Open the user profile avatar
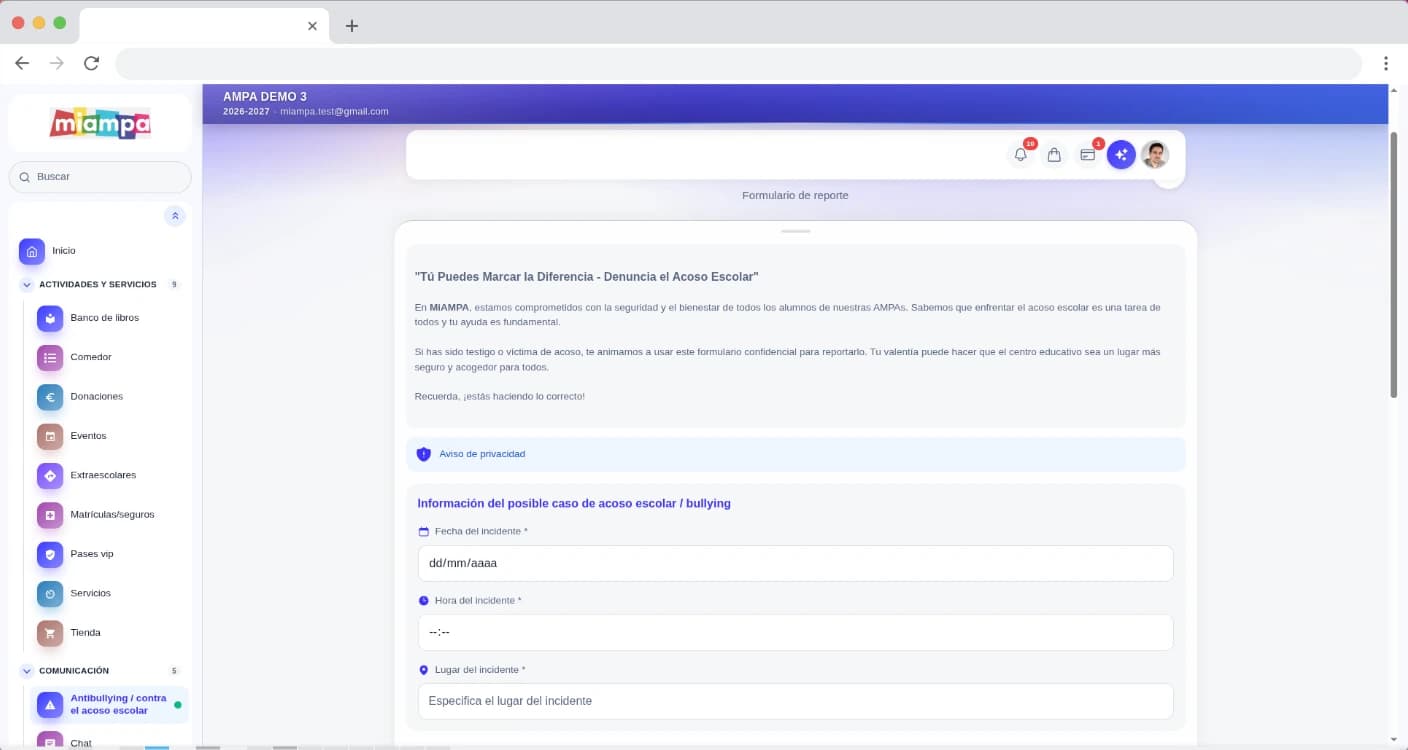This screenshot has height=750, width=1408. [x=1155, y=155]
